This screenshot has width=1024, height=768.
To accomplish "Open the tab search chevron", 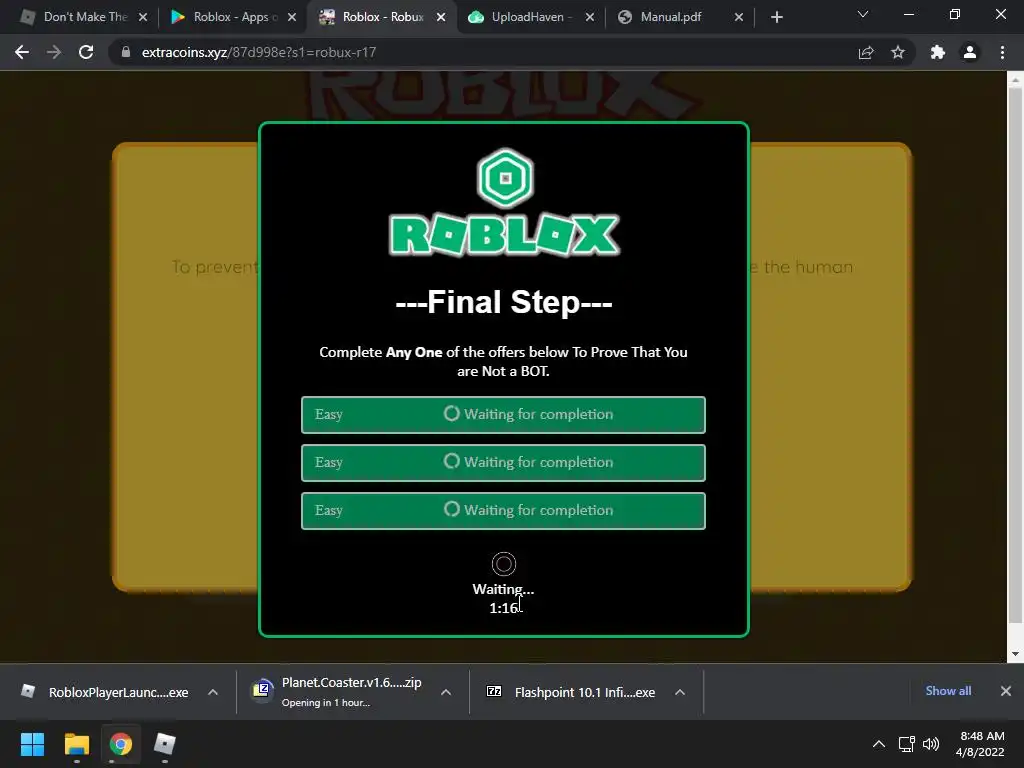I will click(863, 14).
